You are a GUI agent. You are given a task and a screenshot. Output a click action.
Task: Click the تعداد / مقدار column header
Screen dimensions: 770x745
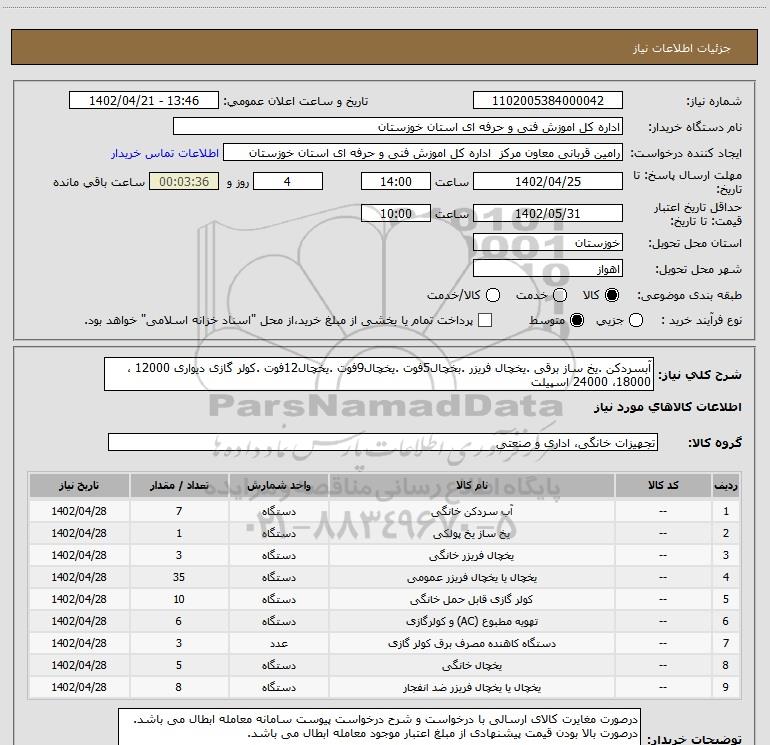click(179, 485)
